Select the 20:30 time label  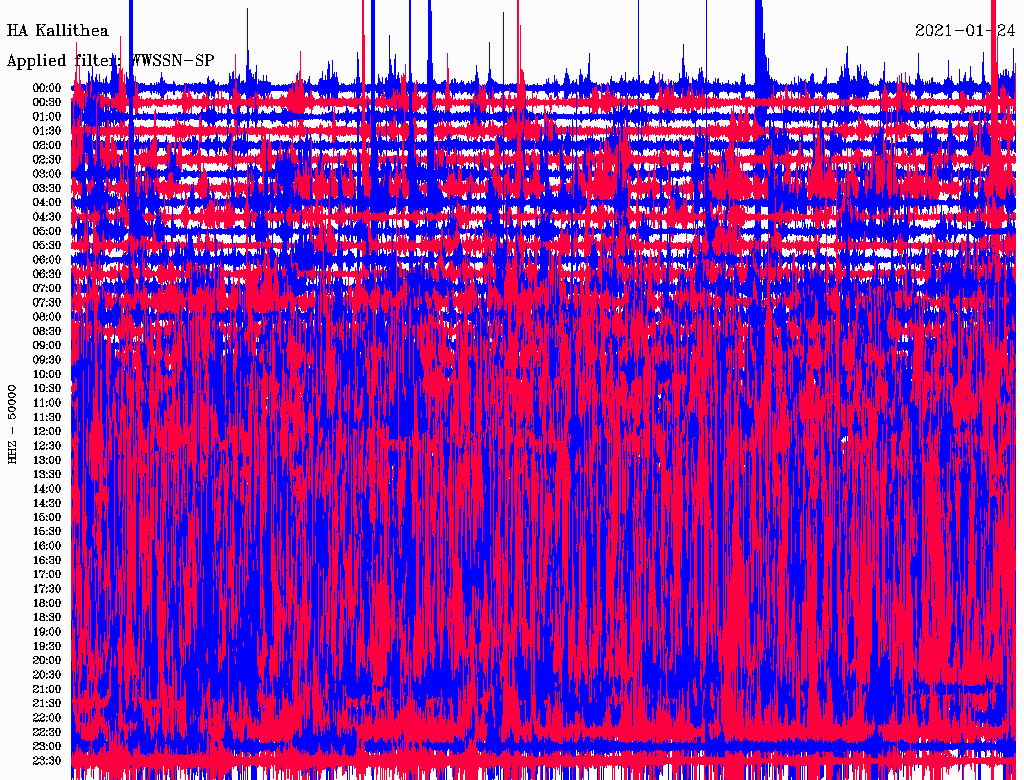[47, 675]
